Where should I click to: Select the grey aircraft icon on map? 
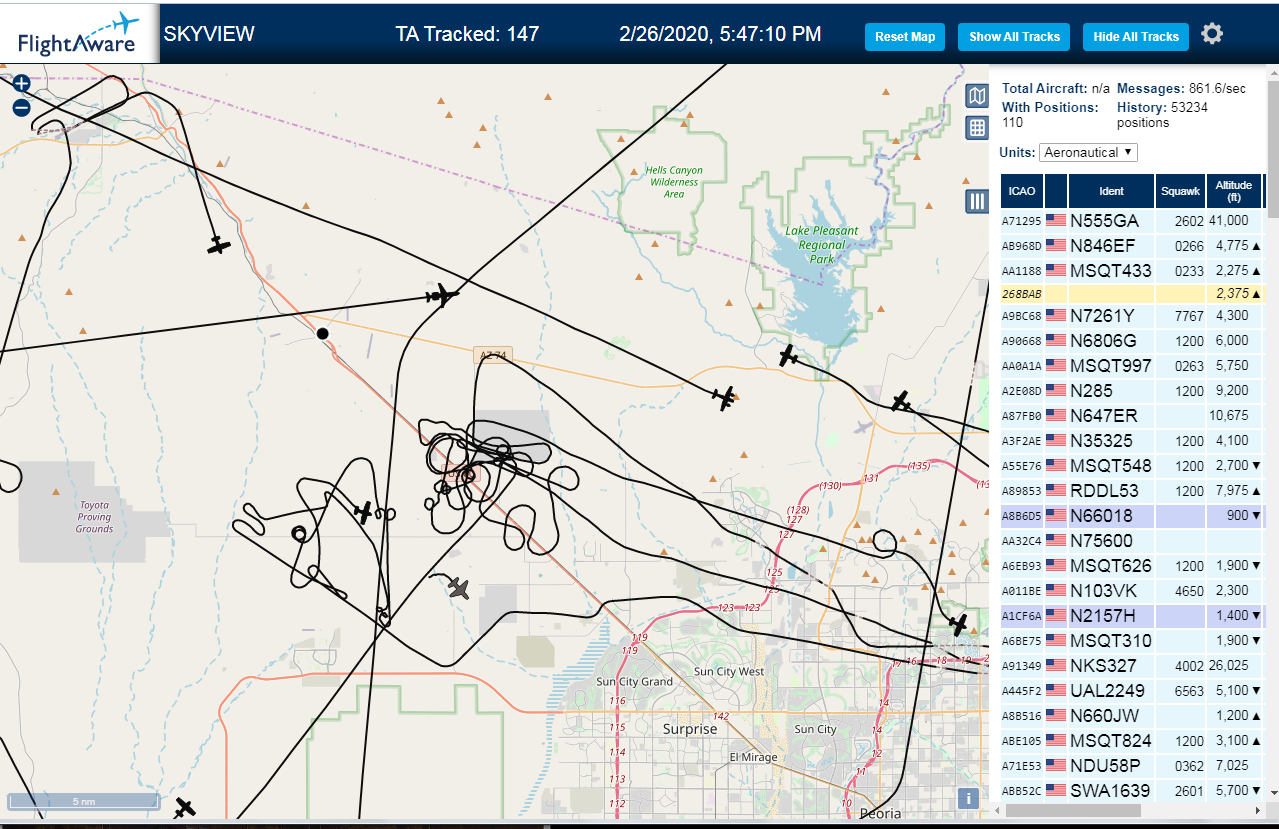coord(459,588)
